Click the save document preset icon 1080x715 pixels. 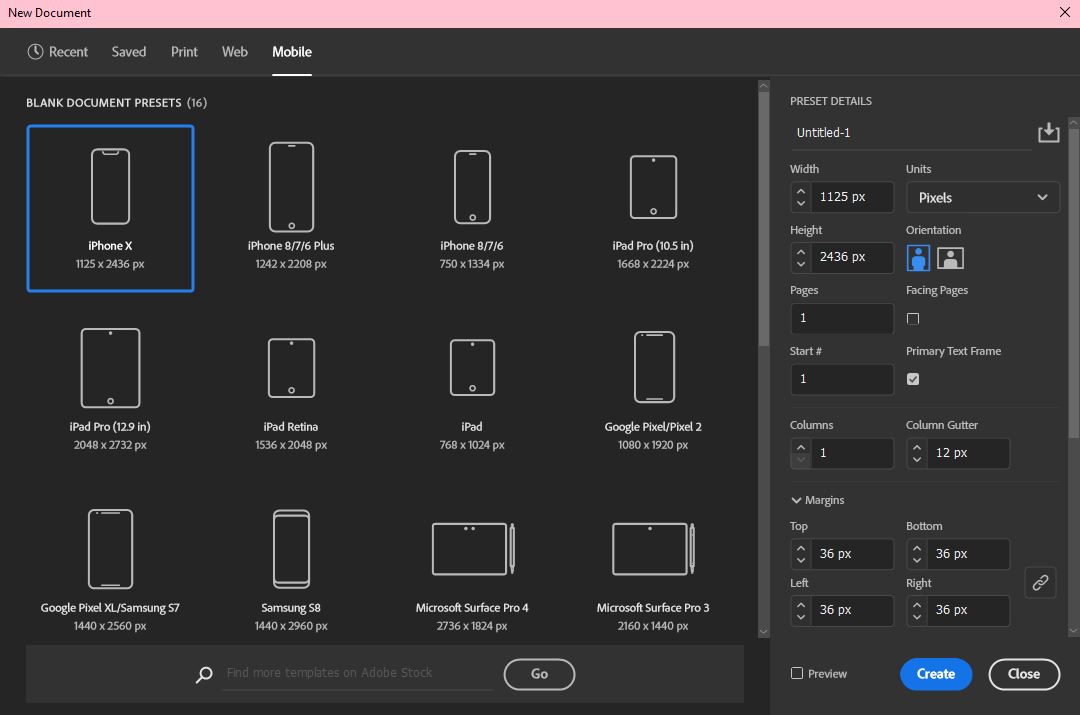click(x=1048, y=132)
